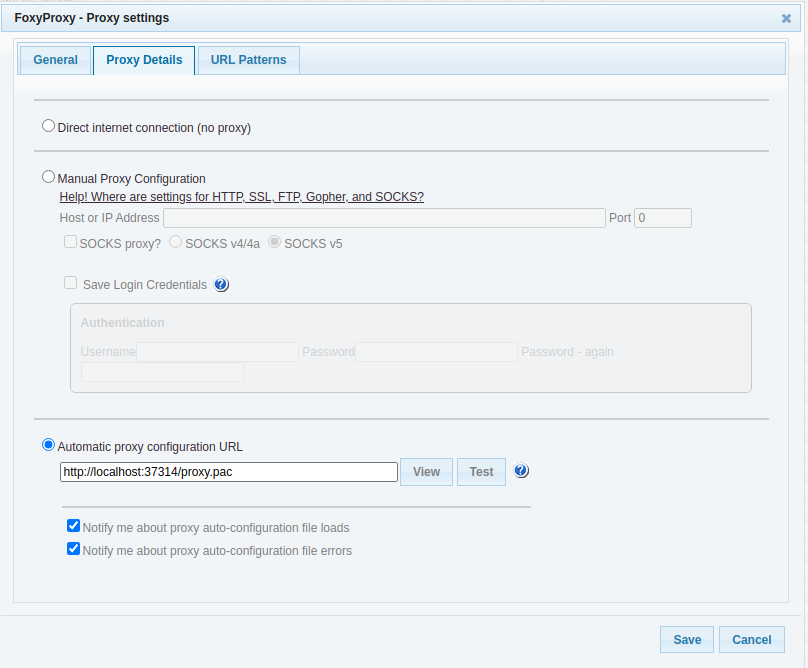Test the automatic proxy configuration
The height and width of the screenshot is (668, 808).
[x=481, y=472]
